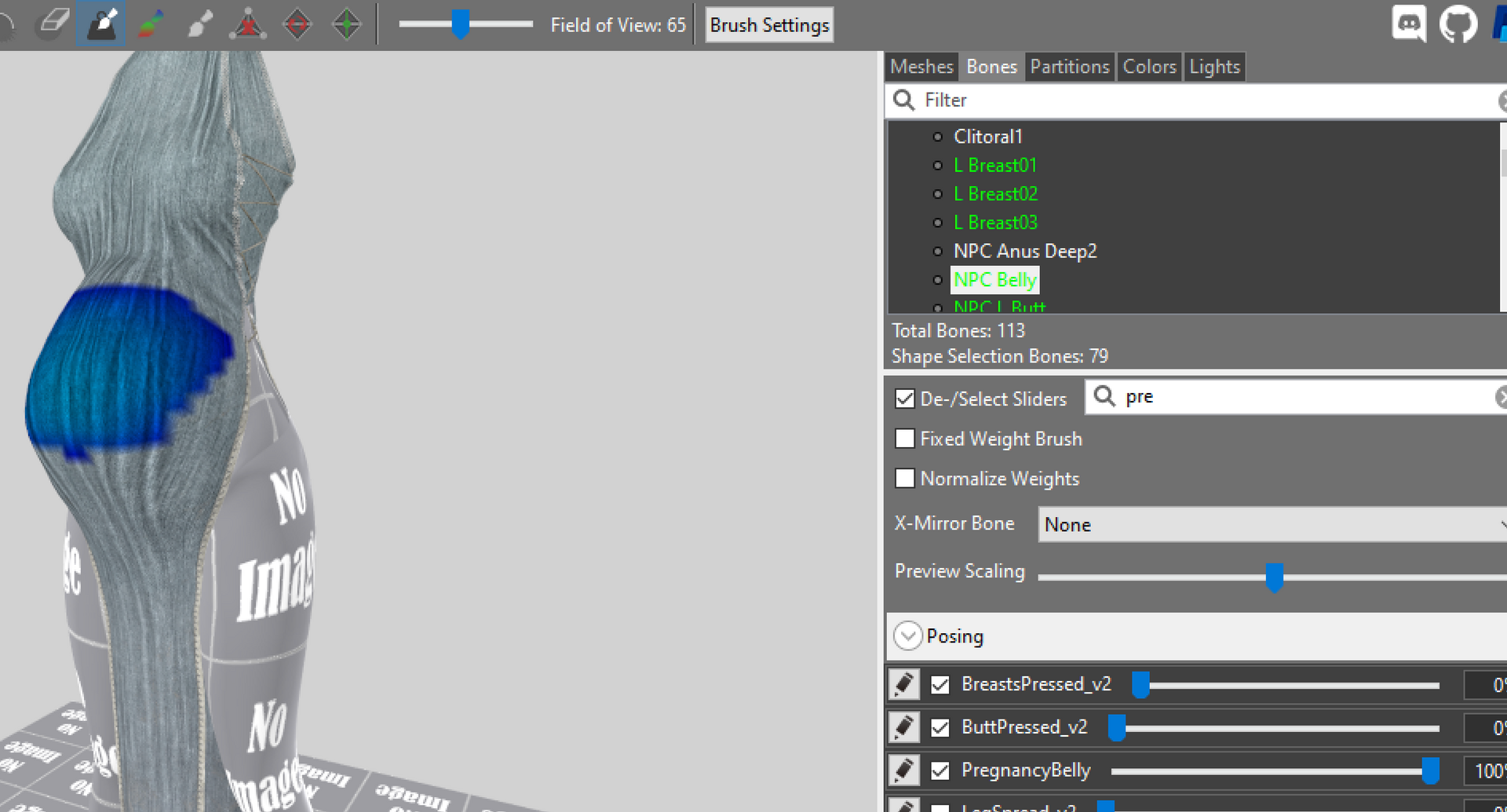Select the L Breast03 bone

click(995, 223)
